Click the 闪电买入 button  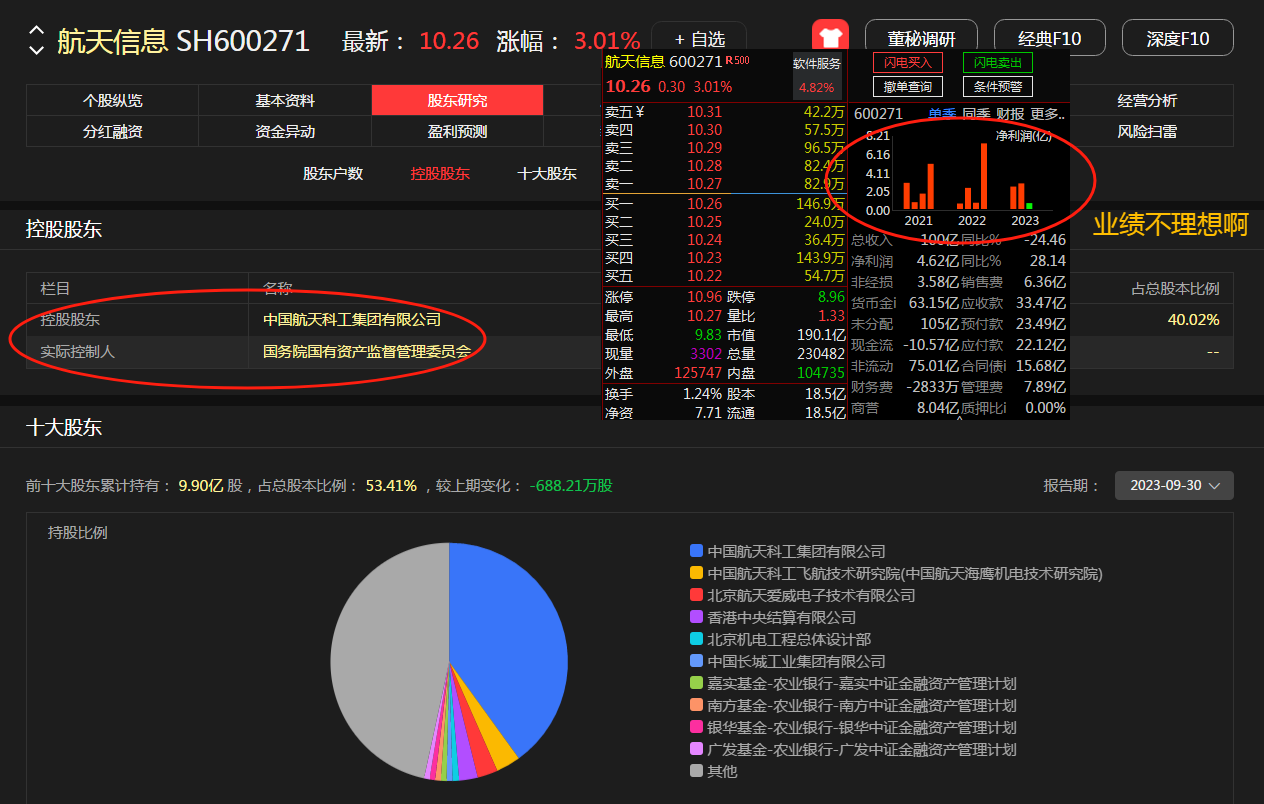(908, 62)
